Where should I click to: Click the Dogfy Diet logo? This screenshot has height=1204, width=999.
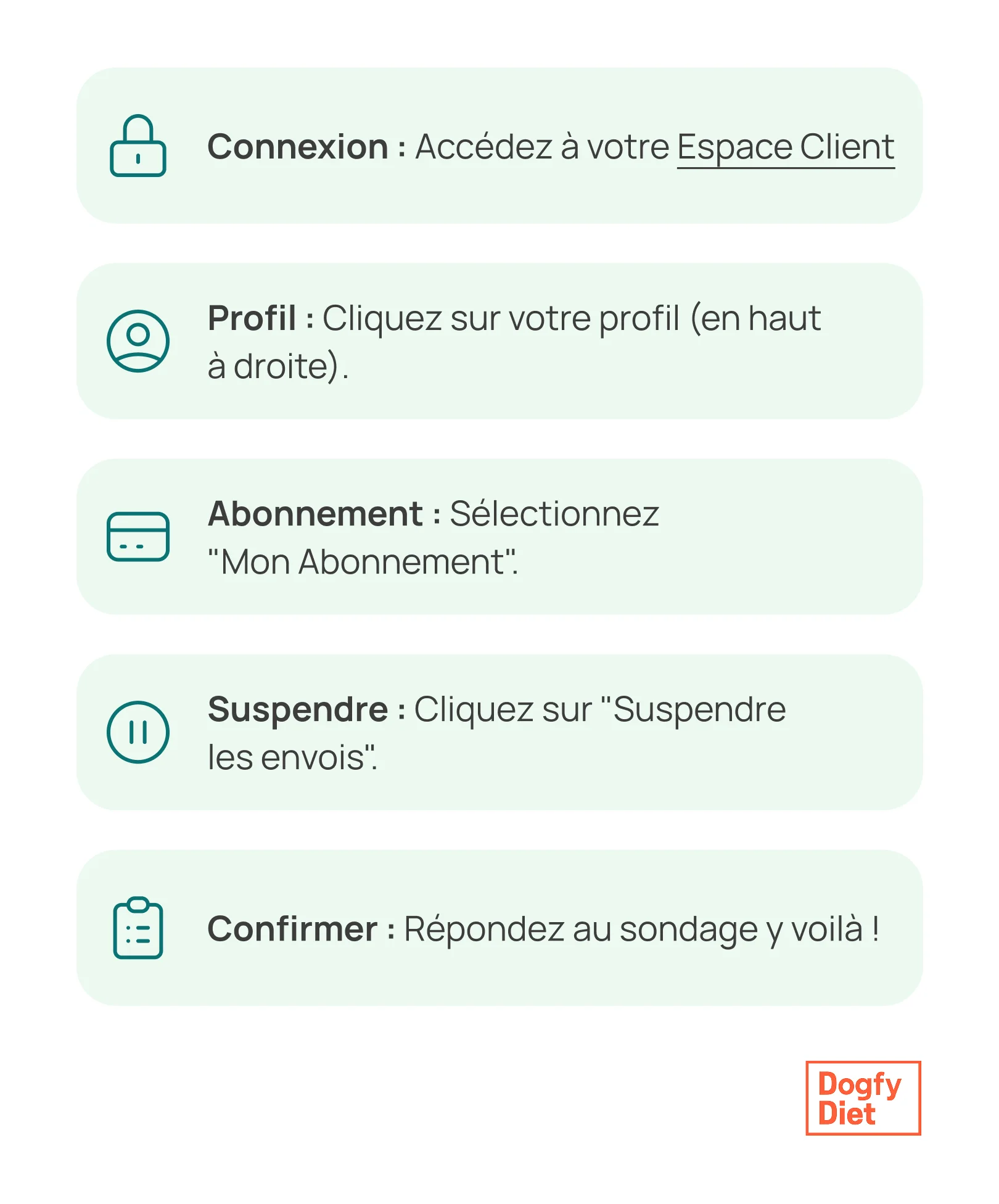(x=862, y=1099)
